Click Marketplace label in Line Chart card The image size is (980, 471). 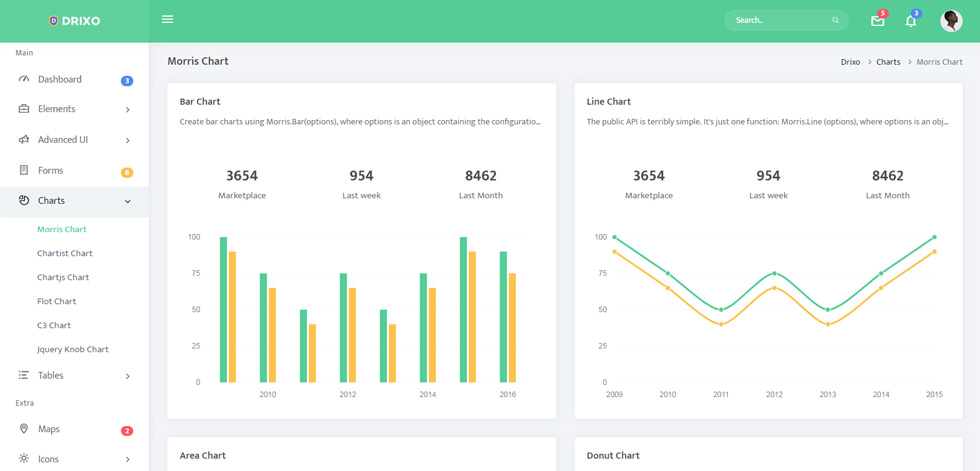649,196
